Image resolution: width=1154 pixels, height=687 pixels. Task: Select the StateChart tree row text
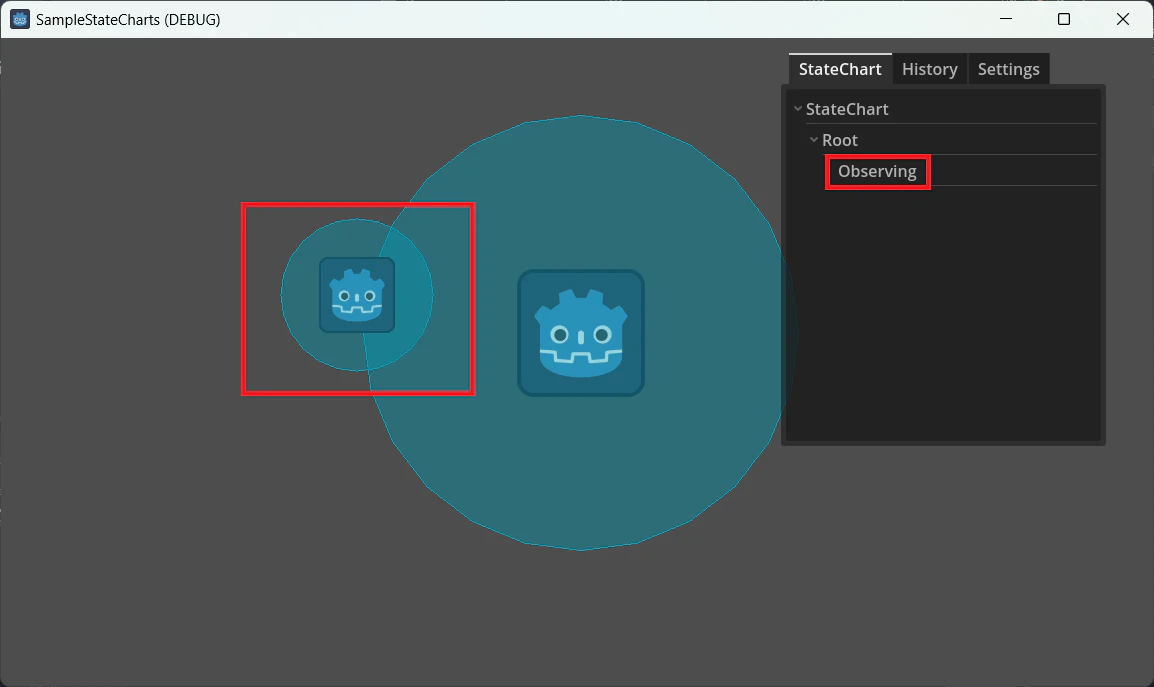point(847,109)
